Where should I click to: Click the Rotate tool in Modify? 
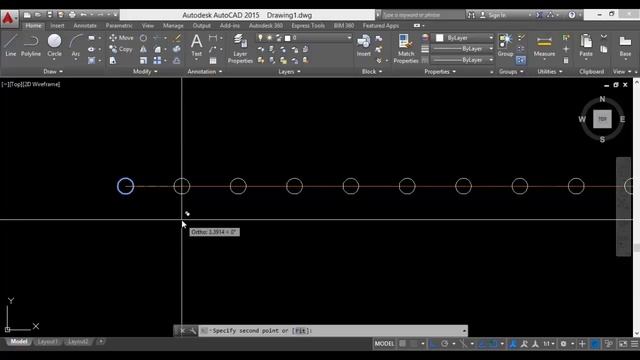point(143,38)
